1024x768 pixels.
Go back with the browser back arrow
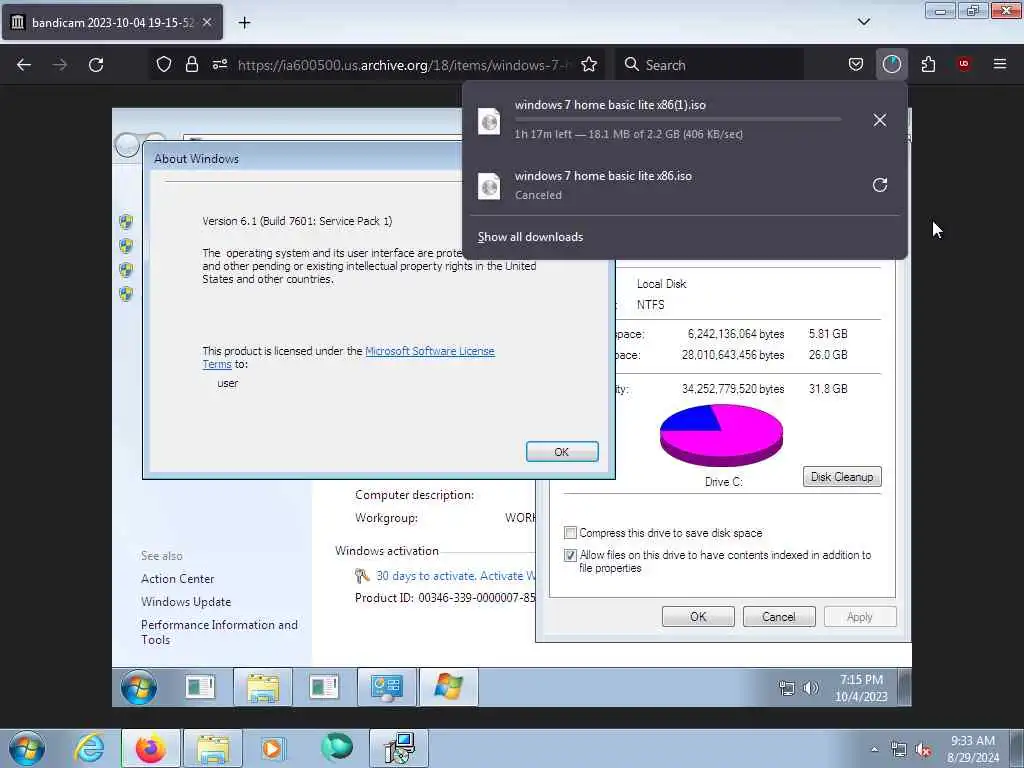point(24,65)
